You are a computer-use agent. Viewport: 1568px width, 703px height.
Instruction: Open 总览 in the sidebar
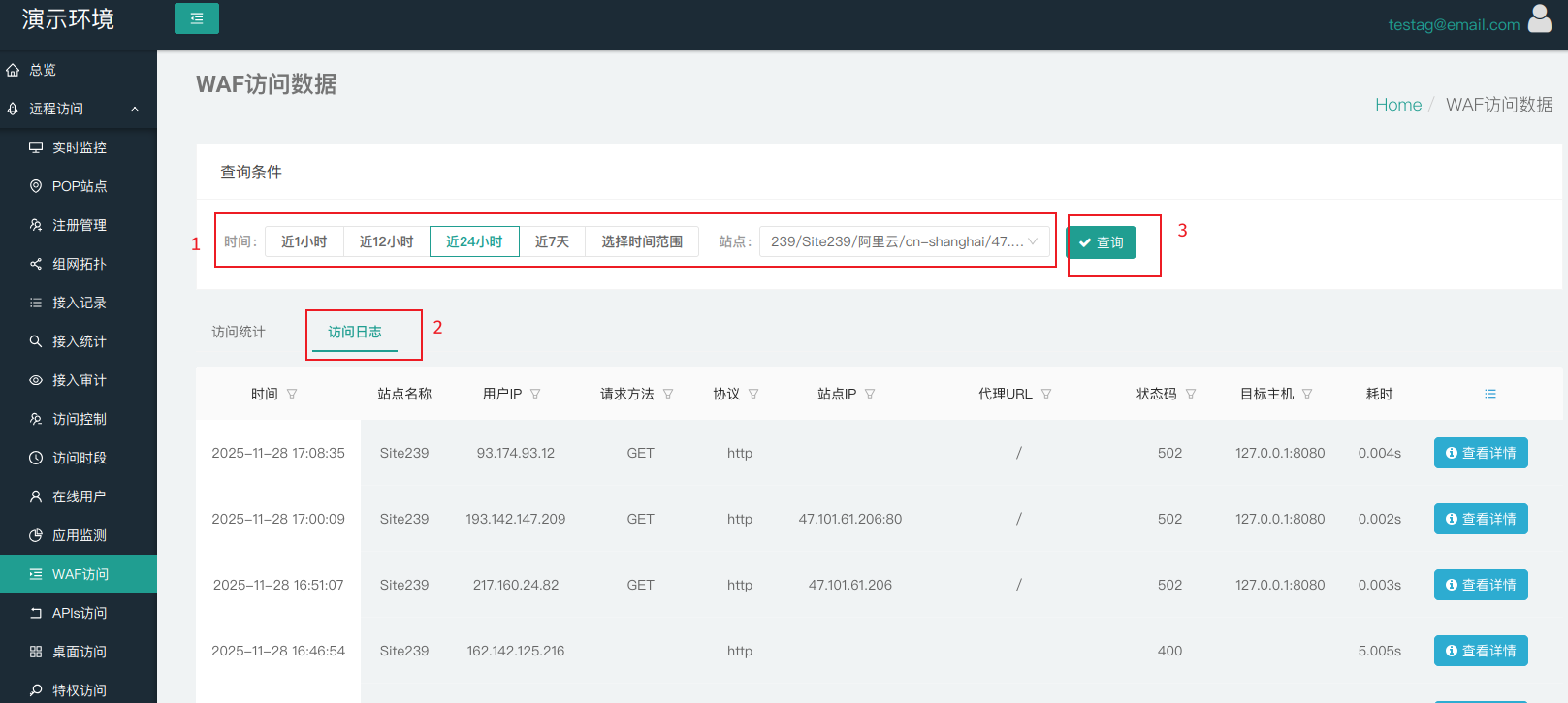coord(79,70)
